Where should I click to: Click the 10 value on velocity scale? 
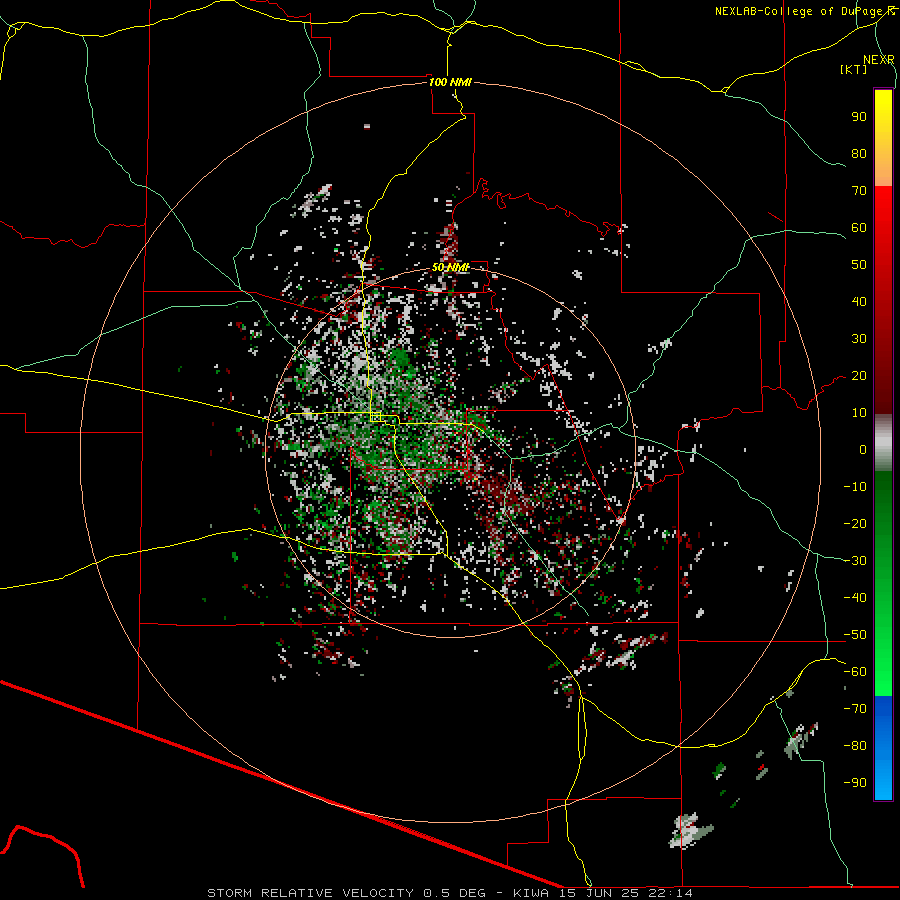click(x=859, y=413)
